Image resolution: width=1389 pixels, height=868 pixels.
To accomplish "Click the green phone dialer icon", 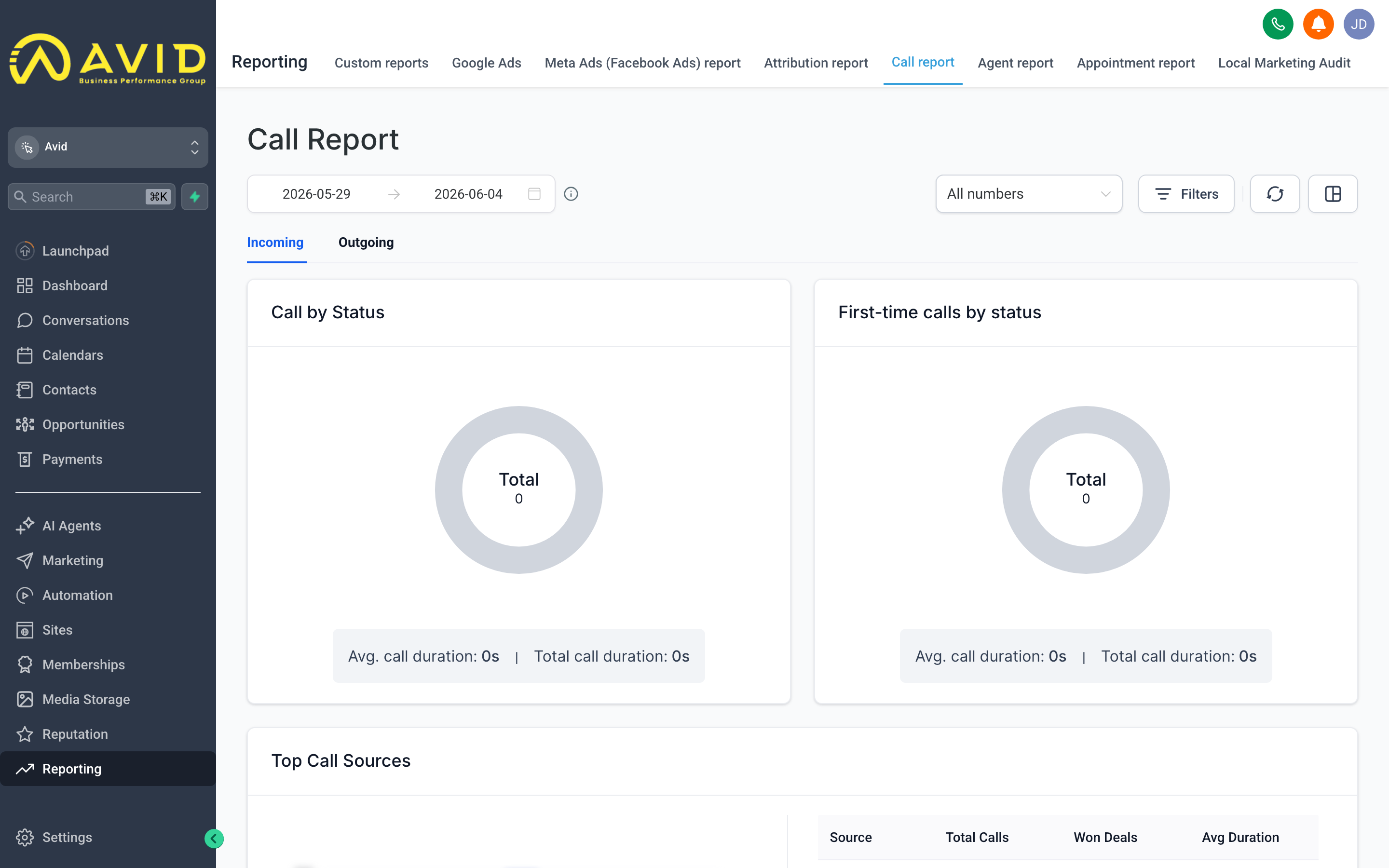I will (1278, 24).
